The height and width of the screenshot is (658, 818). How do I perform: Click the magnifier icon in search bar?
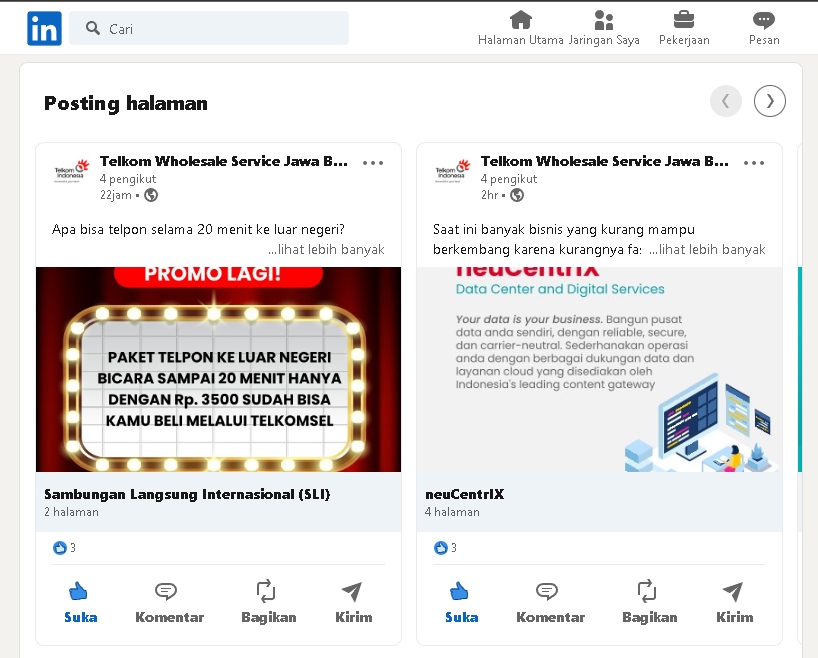click(x=93, y=28)
